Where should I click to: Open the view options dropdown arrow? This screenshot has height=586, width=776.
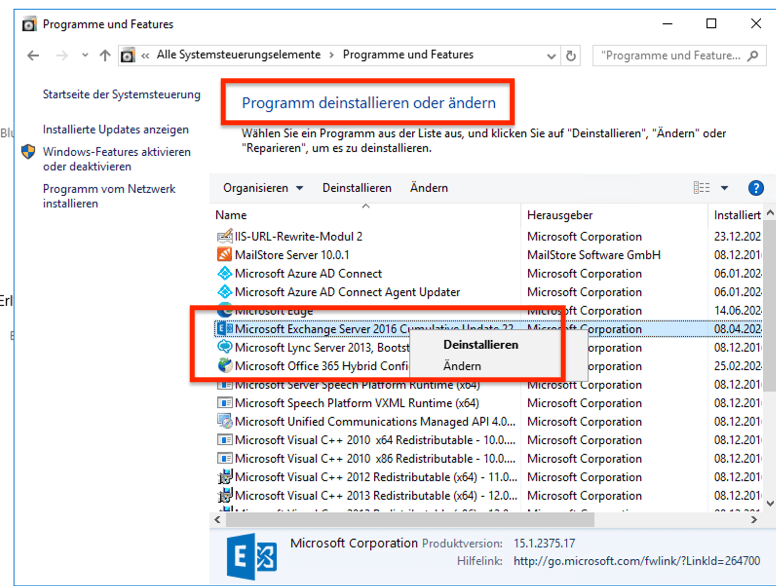[x=725, y=188]
